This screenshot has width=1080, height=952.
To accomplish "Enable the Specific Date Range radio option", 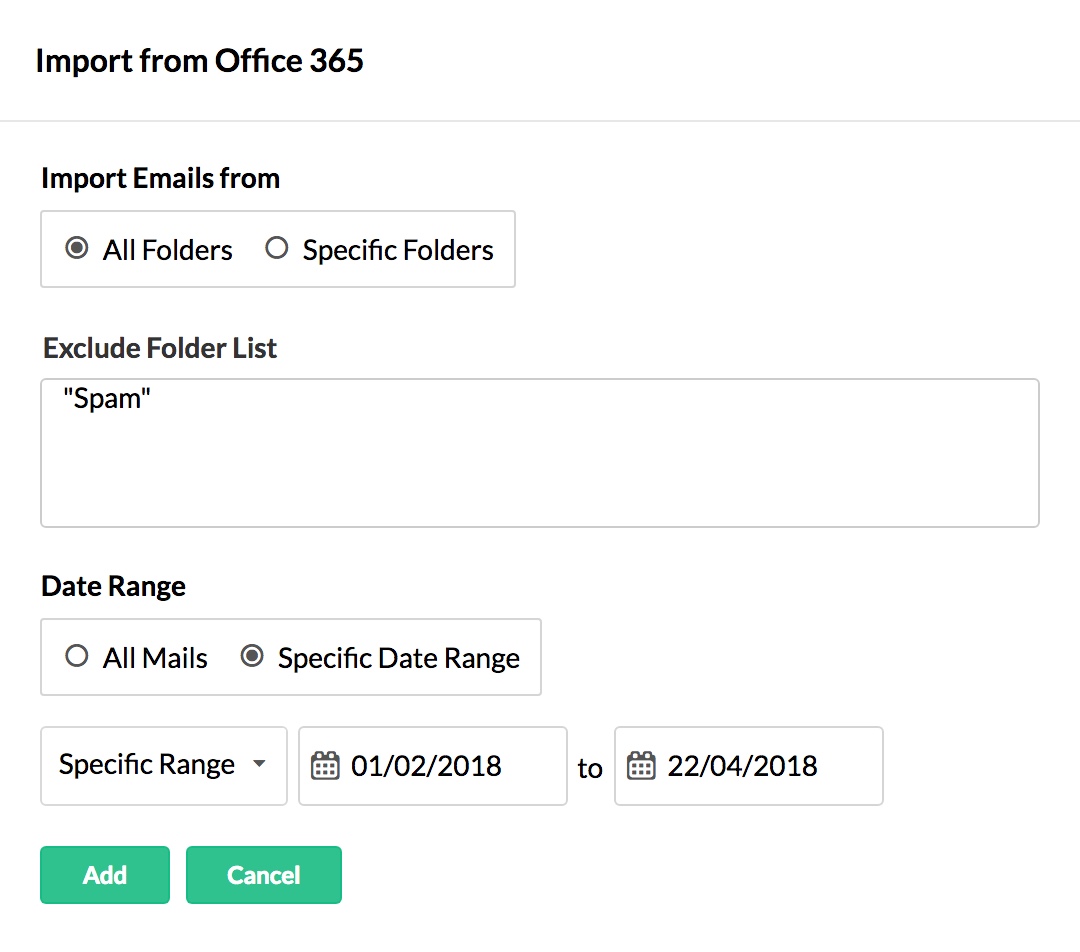I will click(x=253, y=657).
